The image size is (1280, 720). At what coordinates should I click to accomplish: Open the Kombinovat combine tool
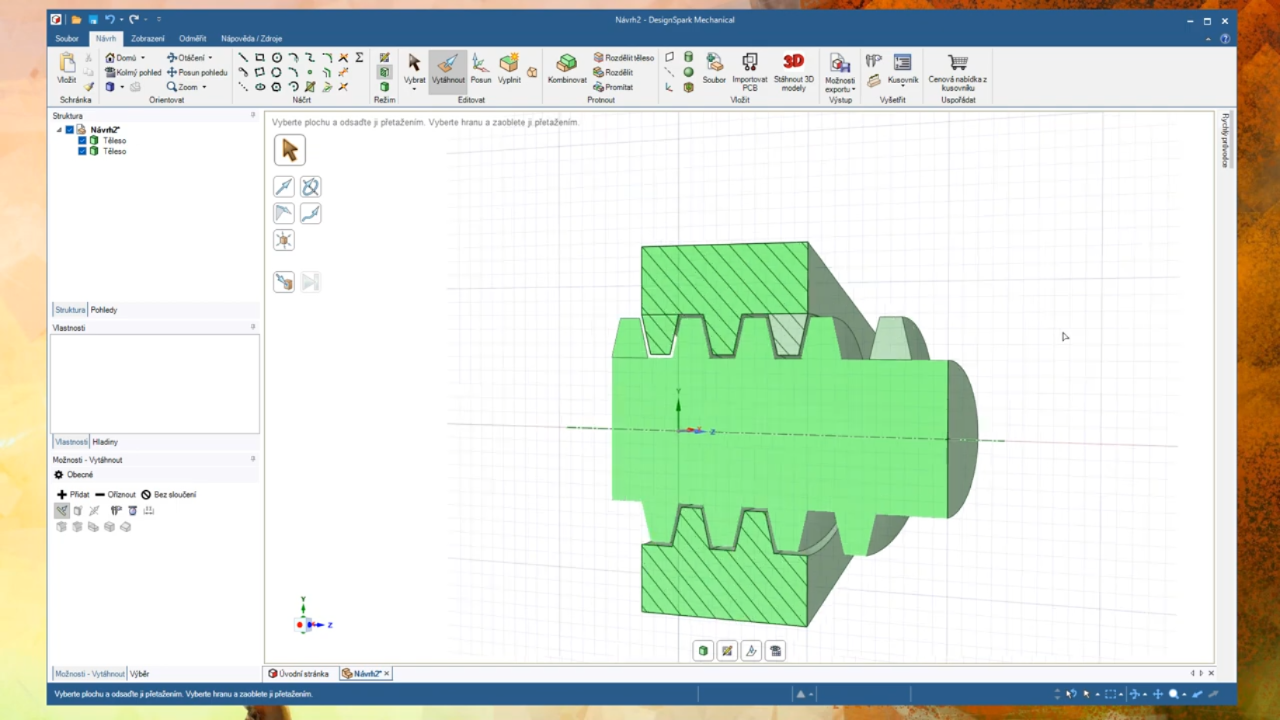click(567, 69)
